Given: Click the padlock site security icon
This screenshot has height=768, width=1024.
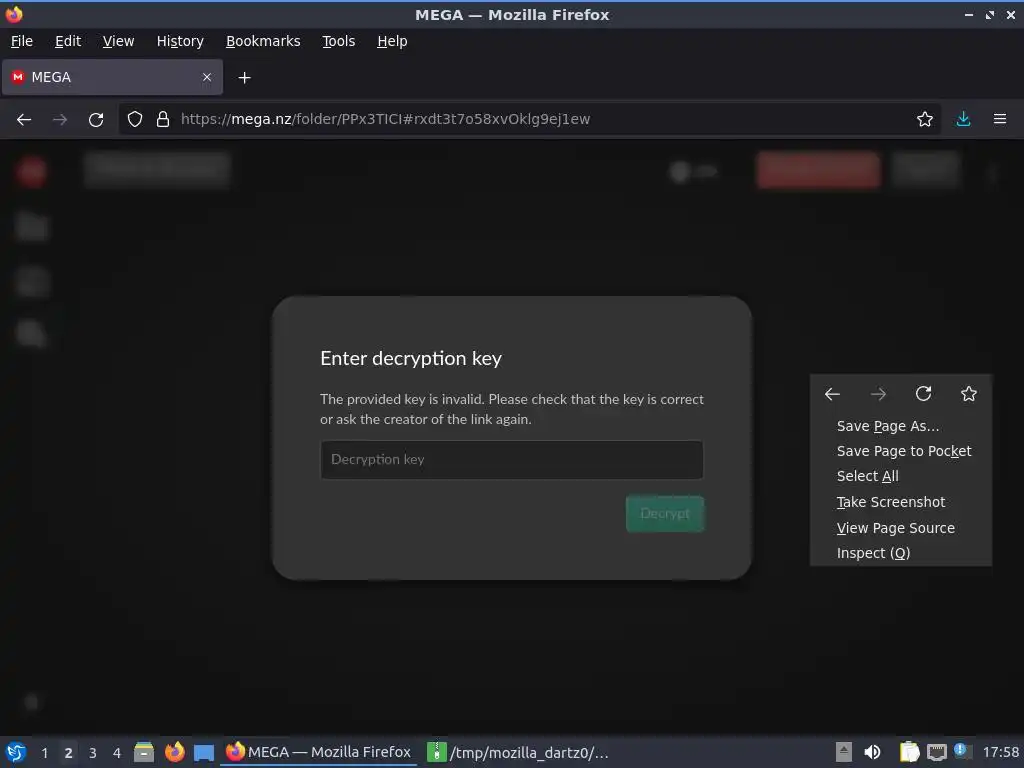Looking at the screenshot, I should click(x=163, y=119).
